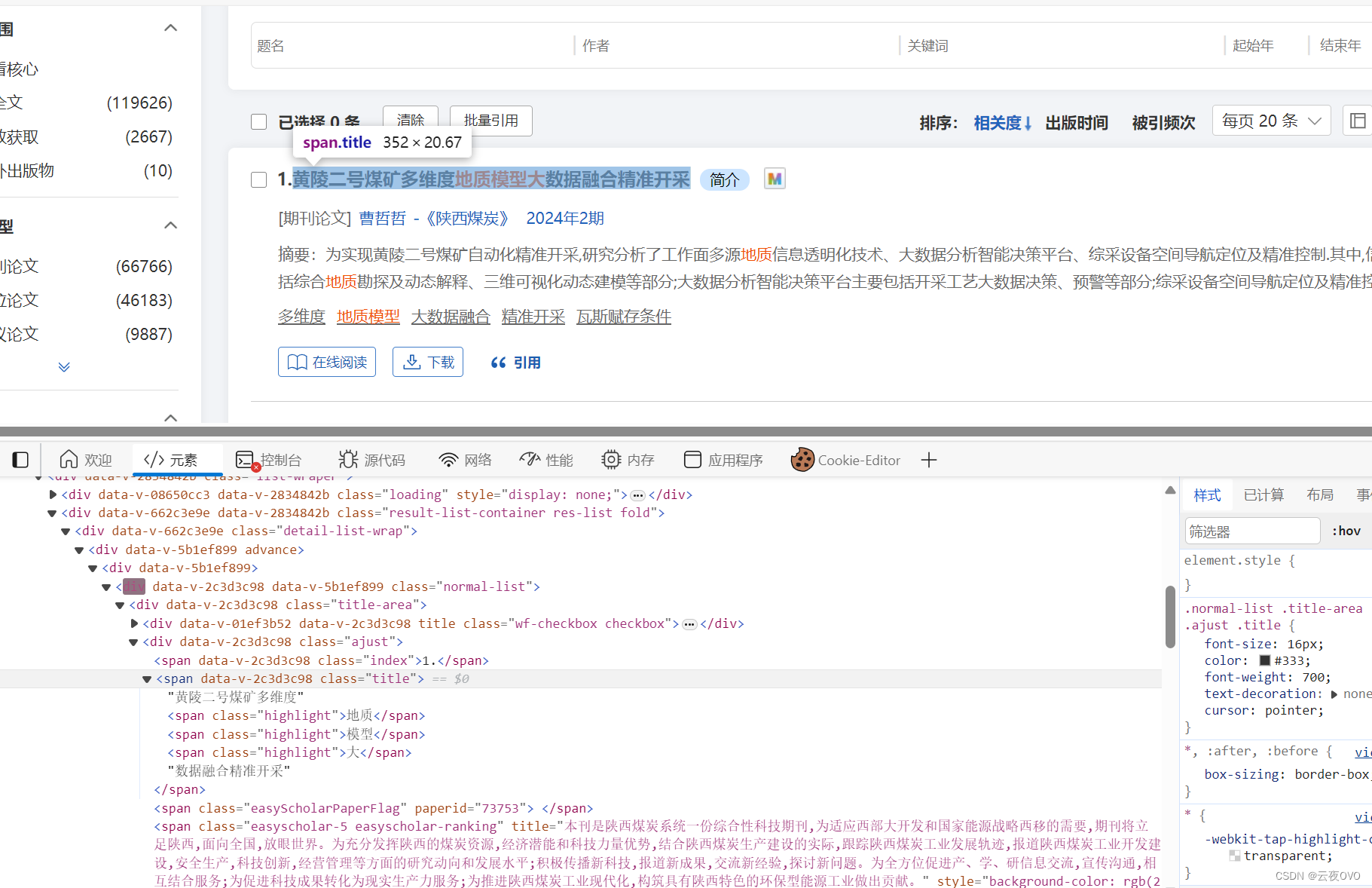Click the 作者 author input field

[738, 46]
